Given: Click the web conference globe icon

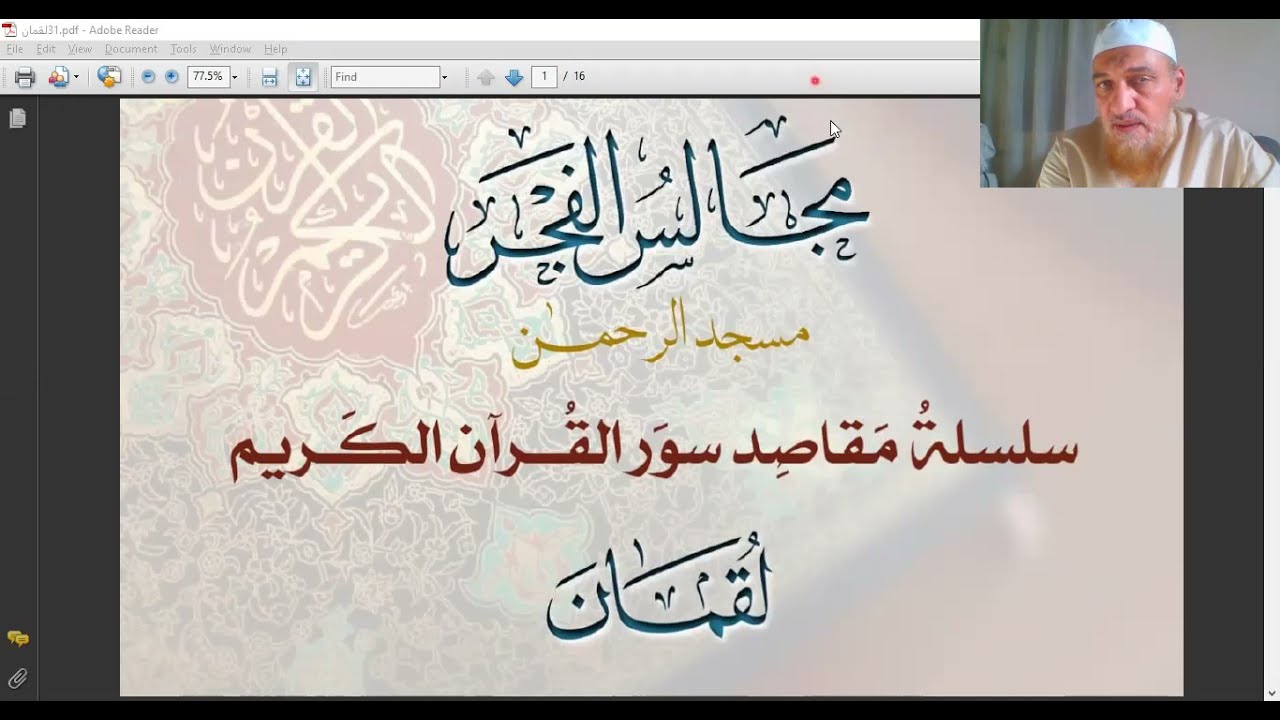Looking at the screenshot, I should pos(109,77).
